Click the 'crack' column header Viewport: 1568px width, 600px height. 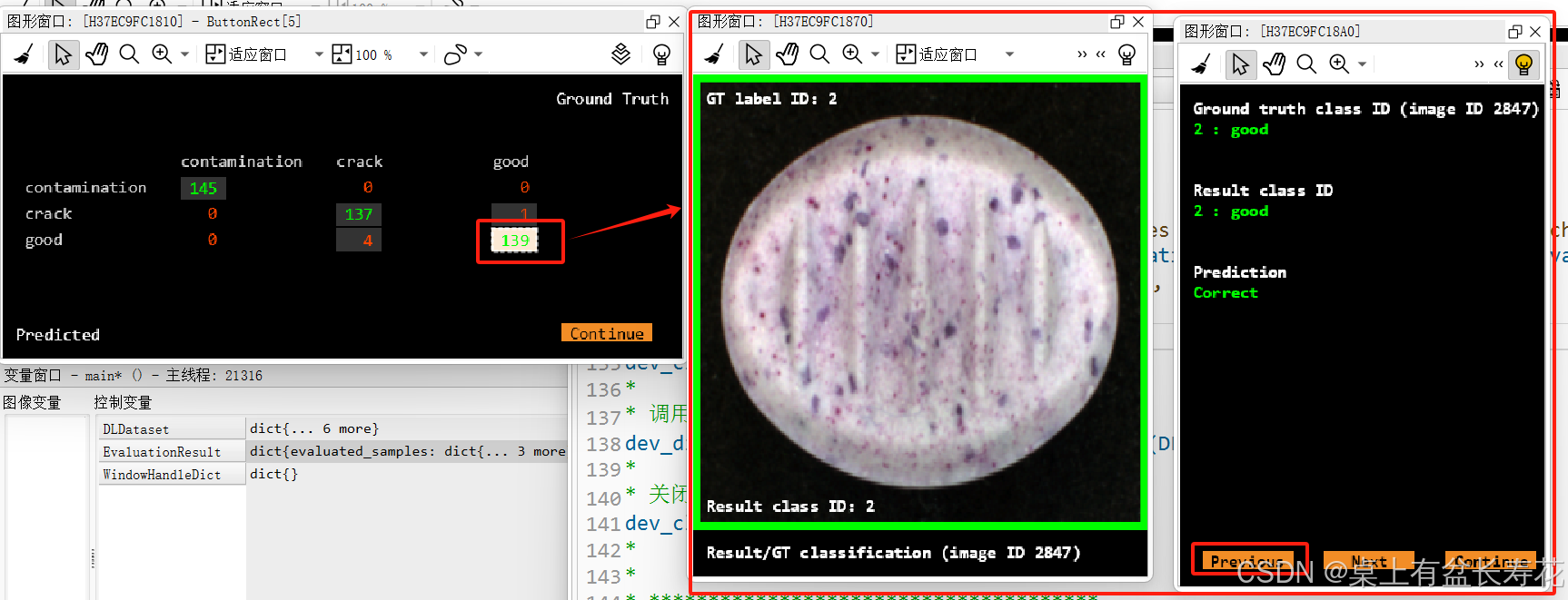point(360,162)
